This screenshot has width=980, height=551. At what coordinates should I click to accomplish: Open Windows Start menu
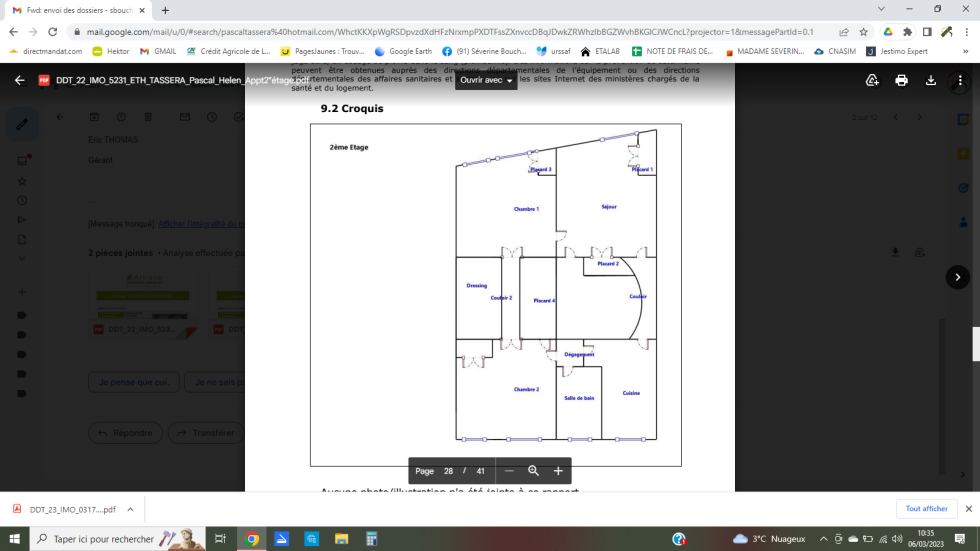(14, 539)
